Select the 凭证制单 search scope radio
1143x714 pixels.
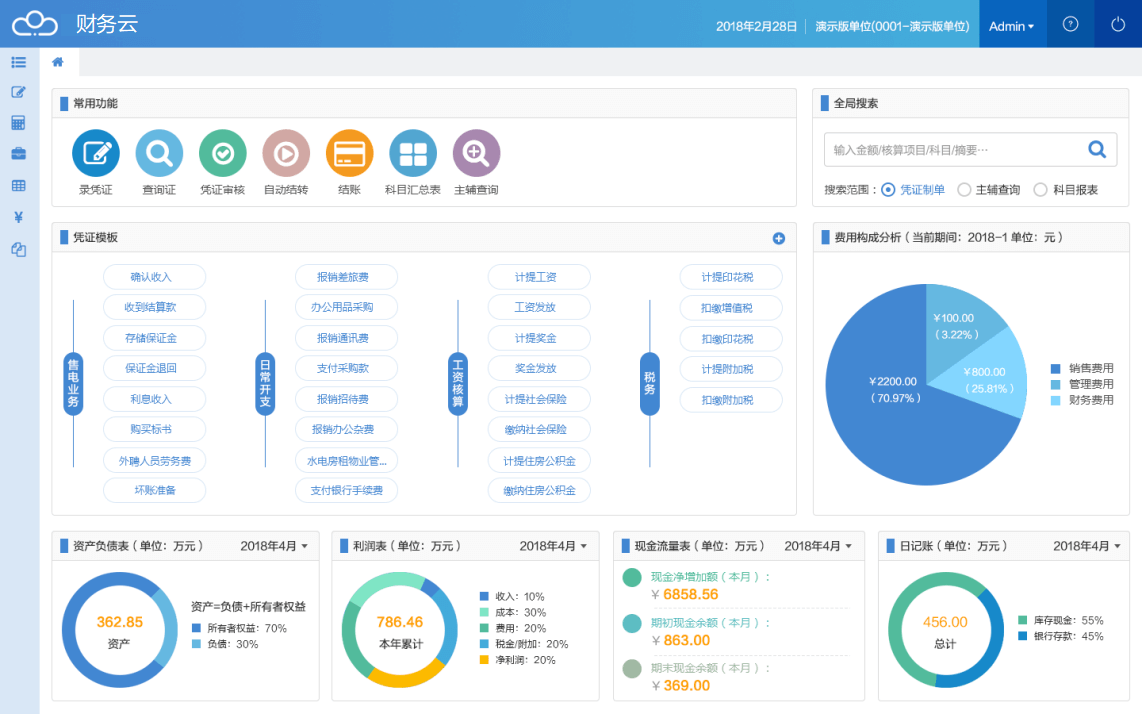point(888,189)
